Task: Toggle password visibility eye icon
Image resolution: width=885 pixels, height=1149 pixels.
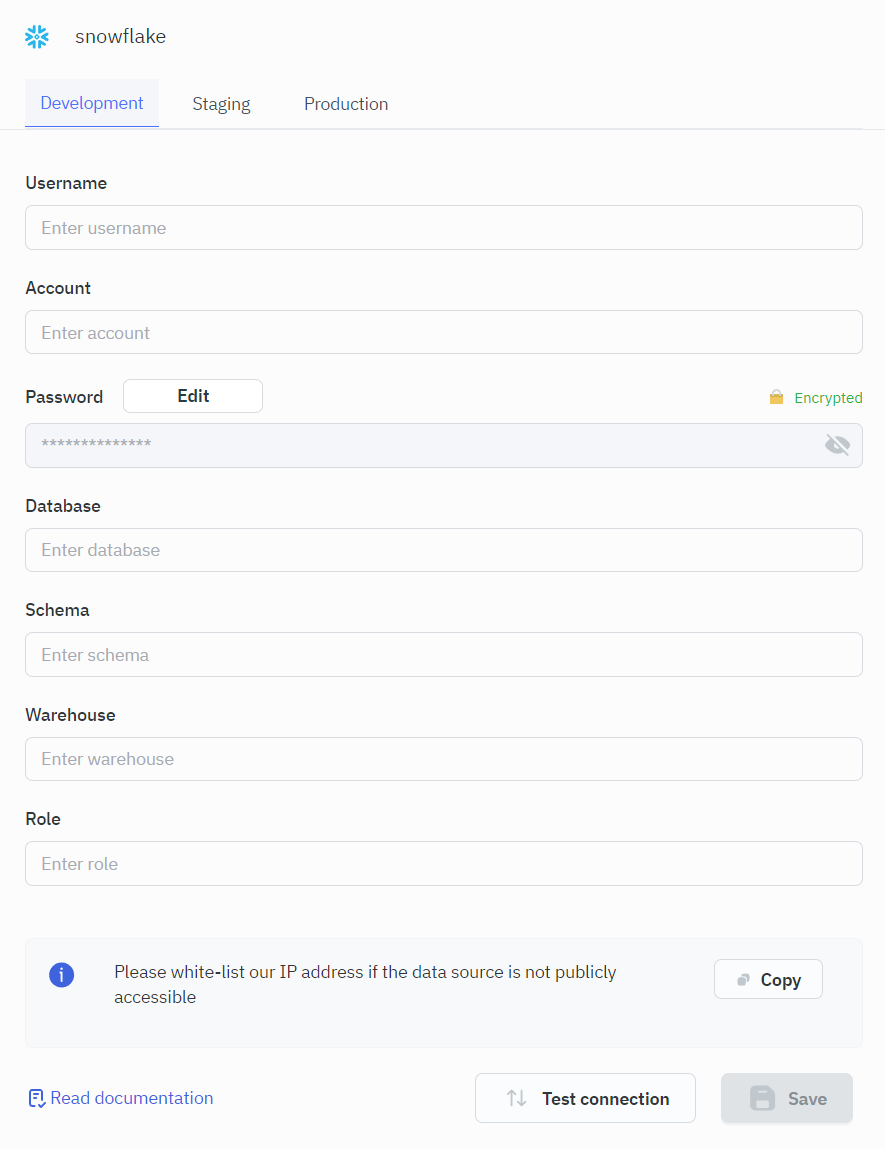Action: [837, 445]
